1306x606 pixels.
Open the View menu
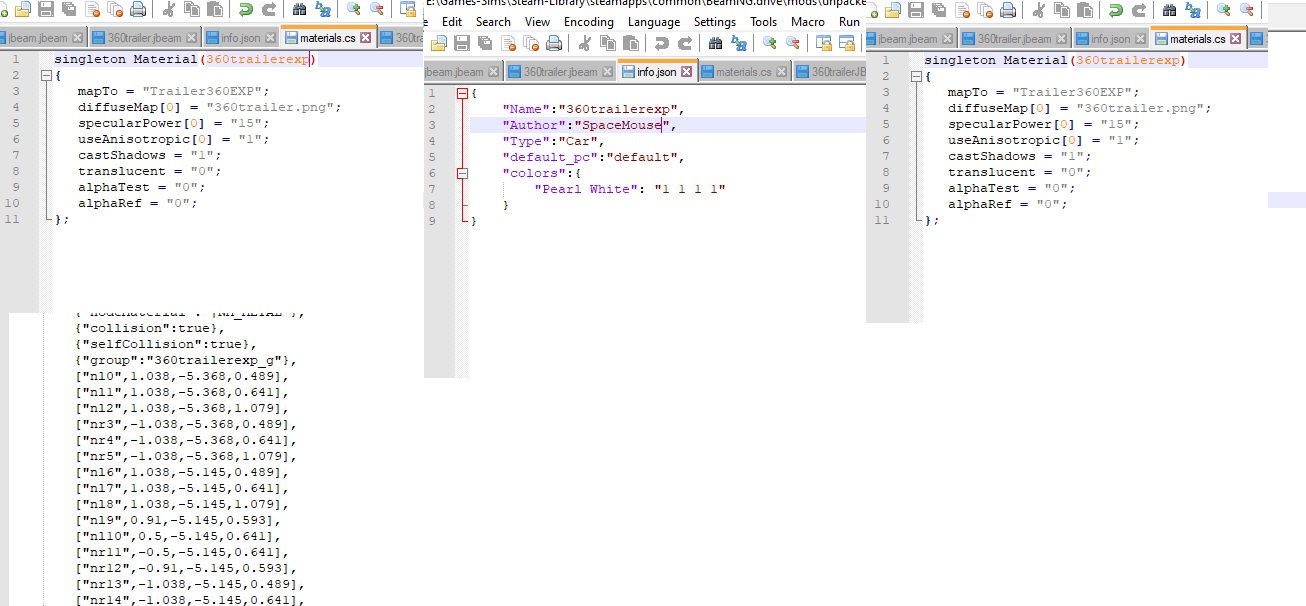[x=537, y=21]
